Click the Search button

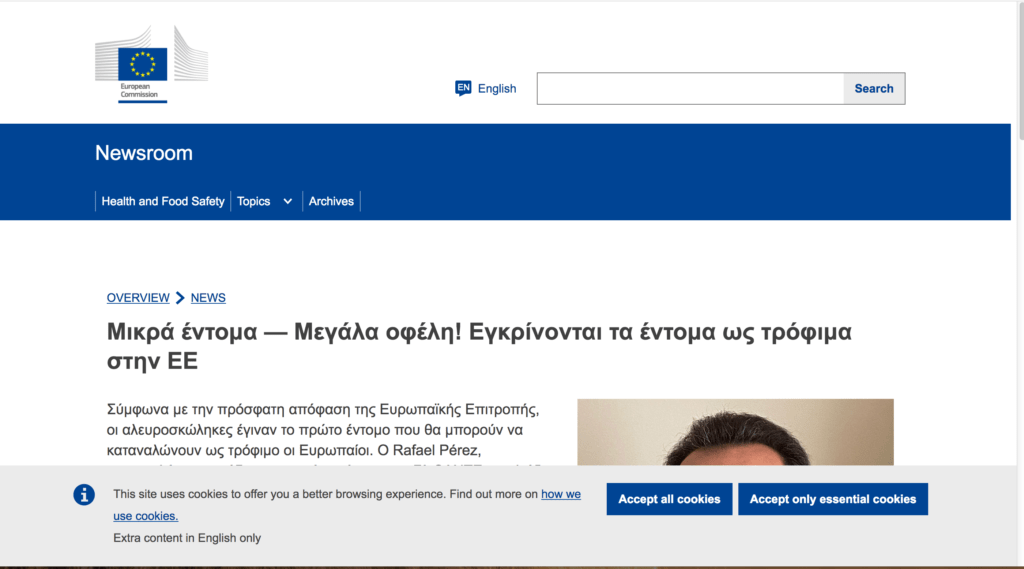pos(874,88)
